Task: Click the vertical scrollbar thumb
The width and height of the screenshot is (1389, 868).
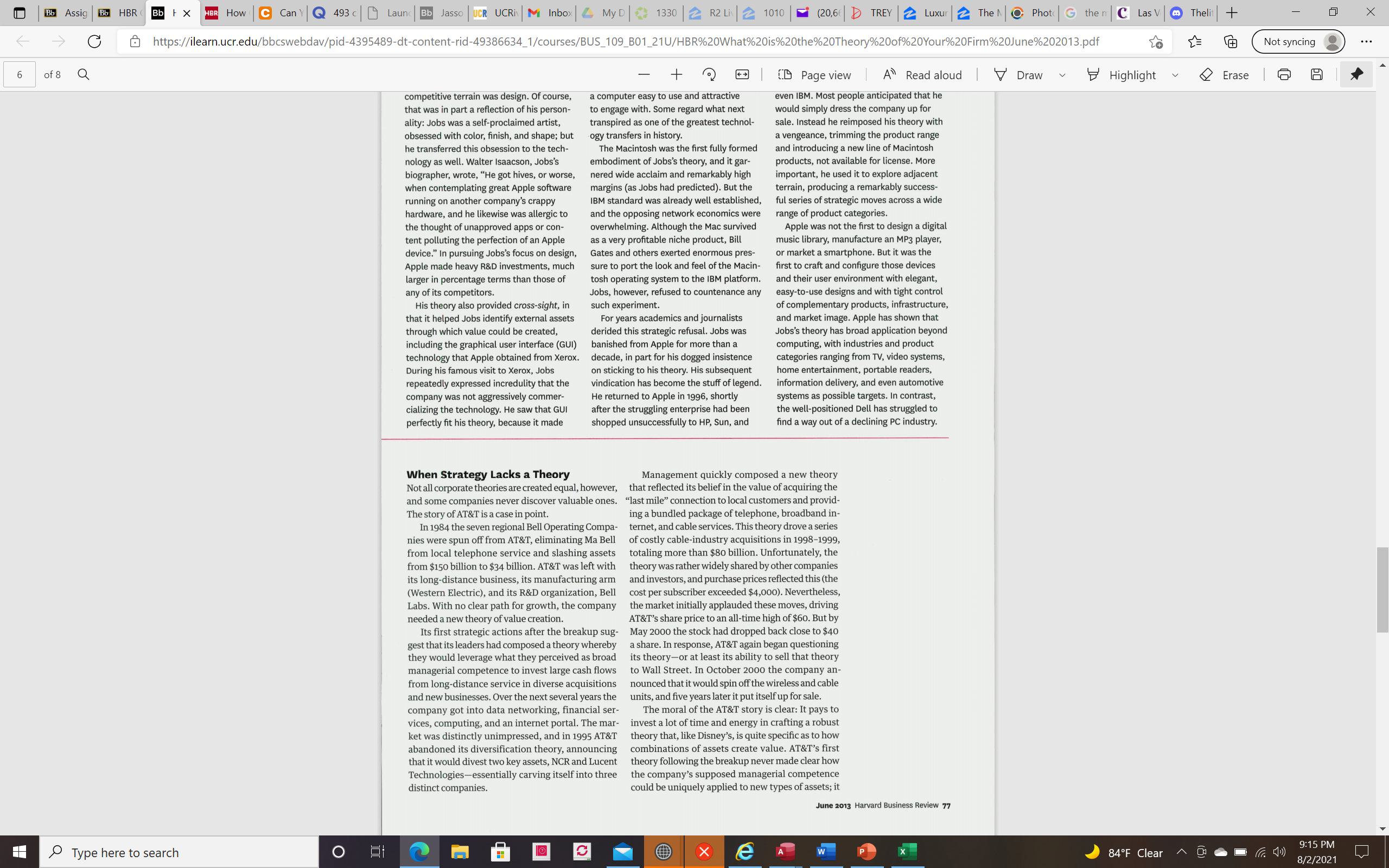Action: tap(1382, 590)
